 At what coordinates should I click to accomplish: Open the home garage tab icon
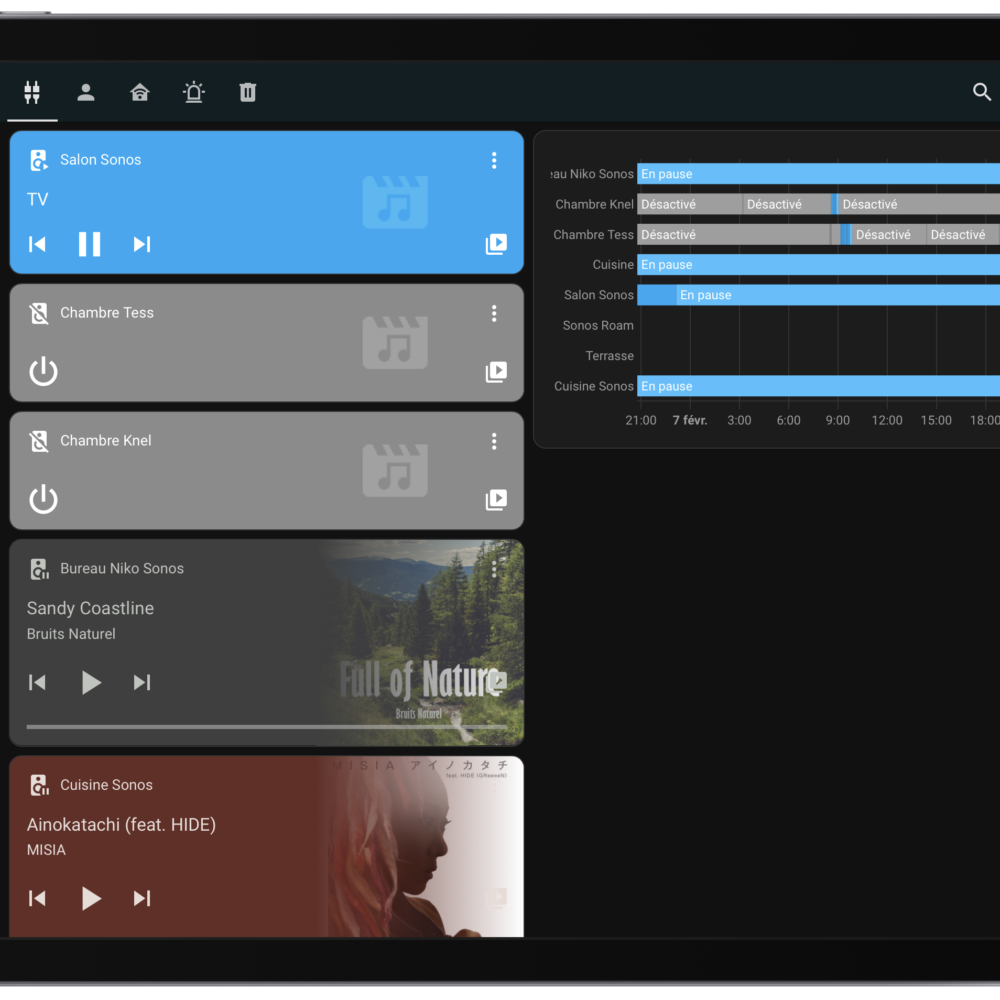click(140, 92)
